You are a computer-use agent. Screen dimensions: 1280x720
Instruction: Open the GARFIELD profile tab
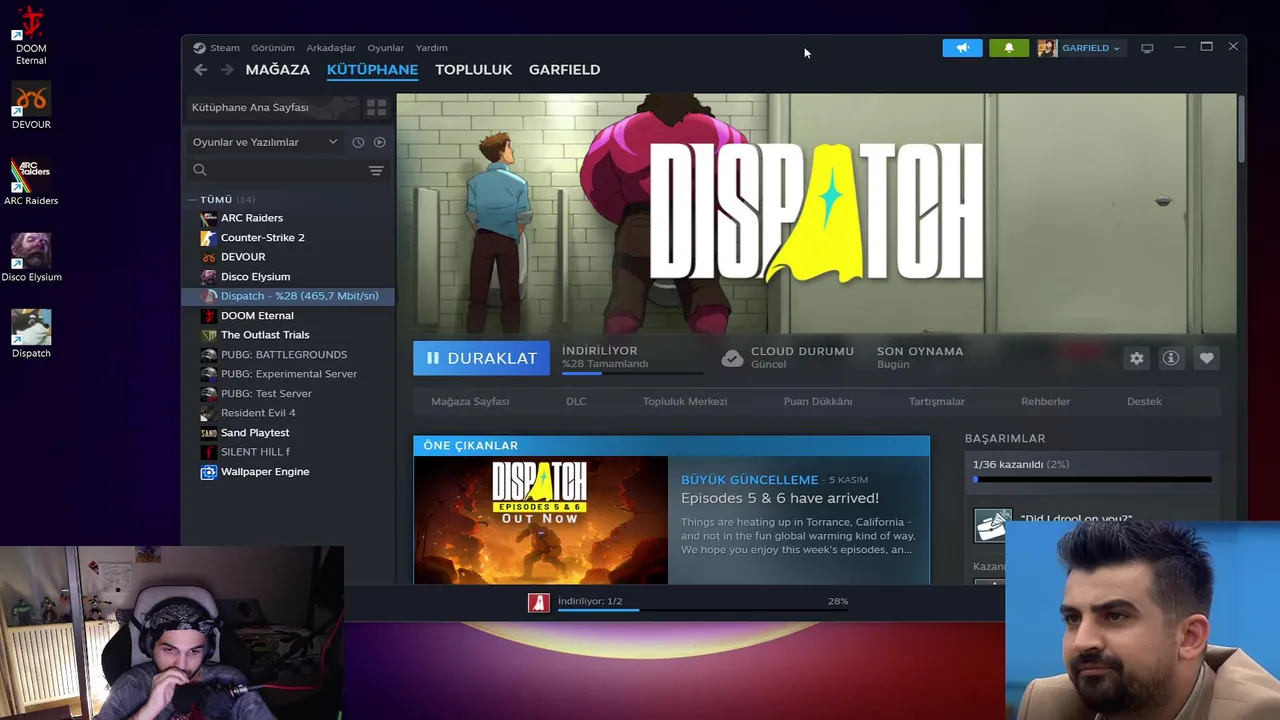(x=564, y=69)
